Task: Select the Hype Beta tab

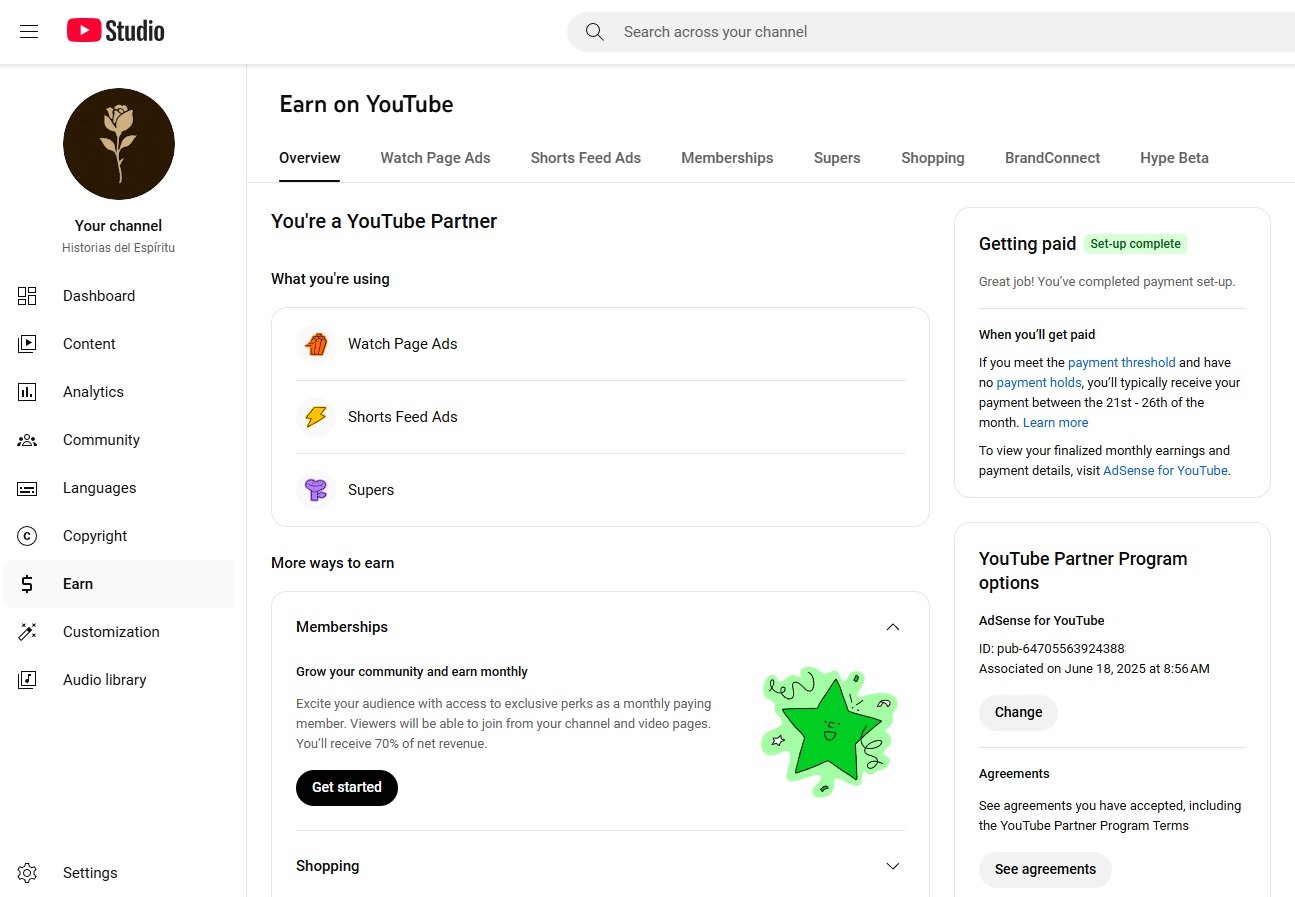Action: click(x=1174, y=158)
